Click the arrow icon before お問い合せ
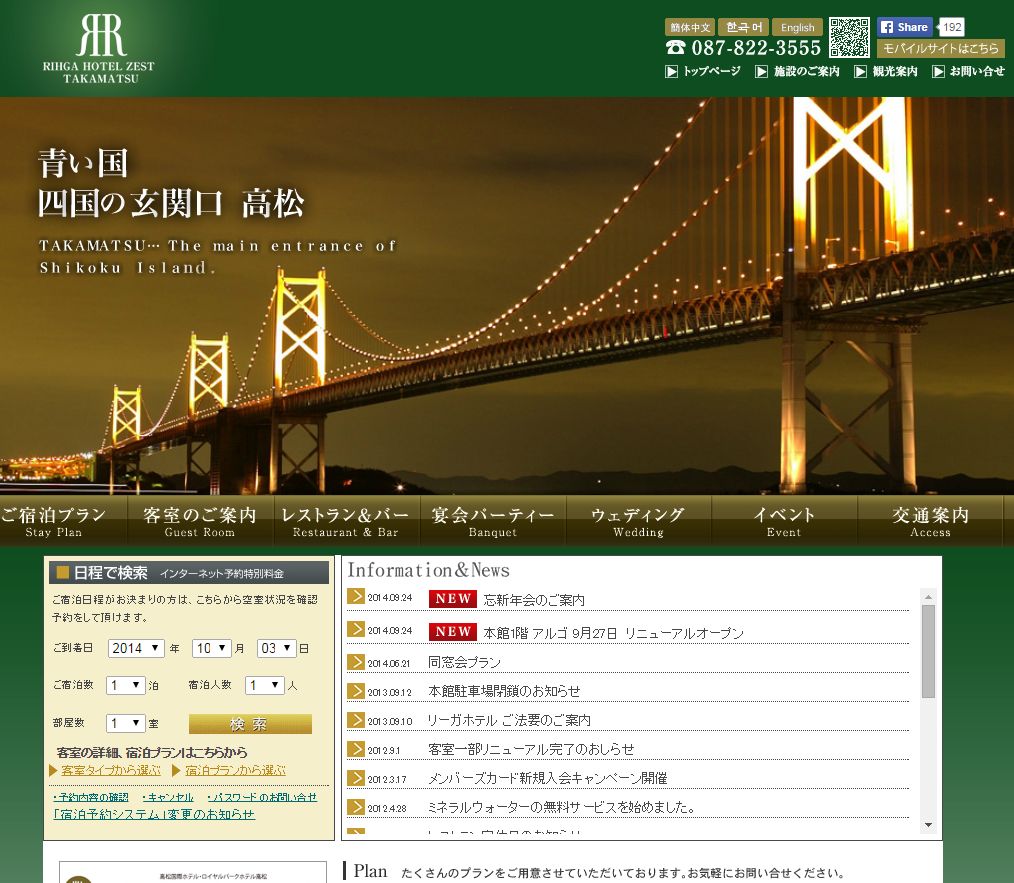This screenshot has height=883, width=1014. tap(938, 71)
